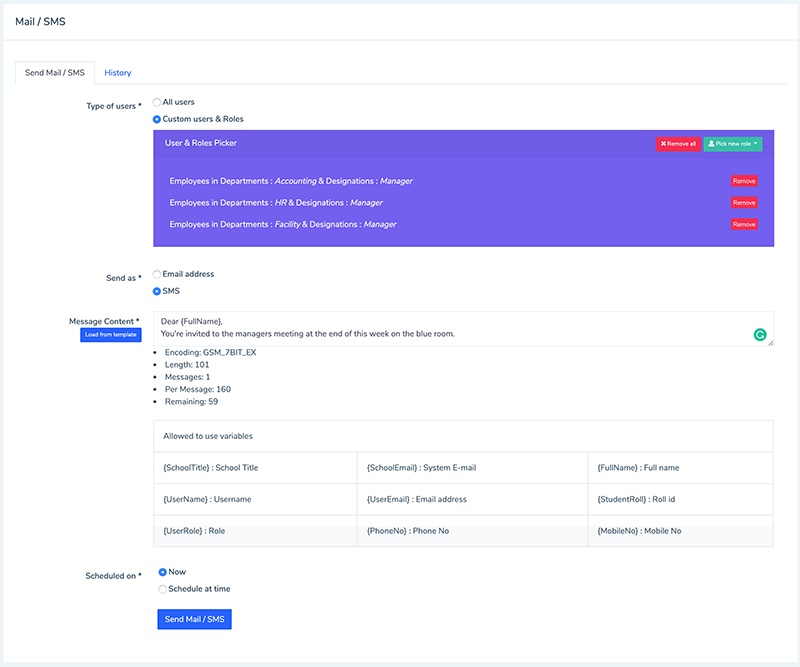Click inside the message content text area
This screenshot has height=667, width=800.
tap(450, 328)
